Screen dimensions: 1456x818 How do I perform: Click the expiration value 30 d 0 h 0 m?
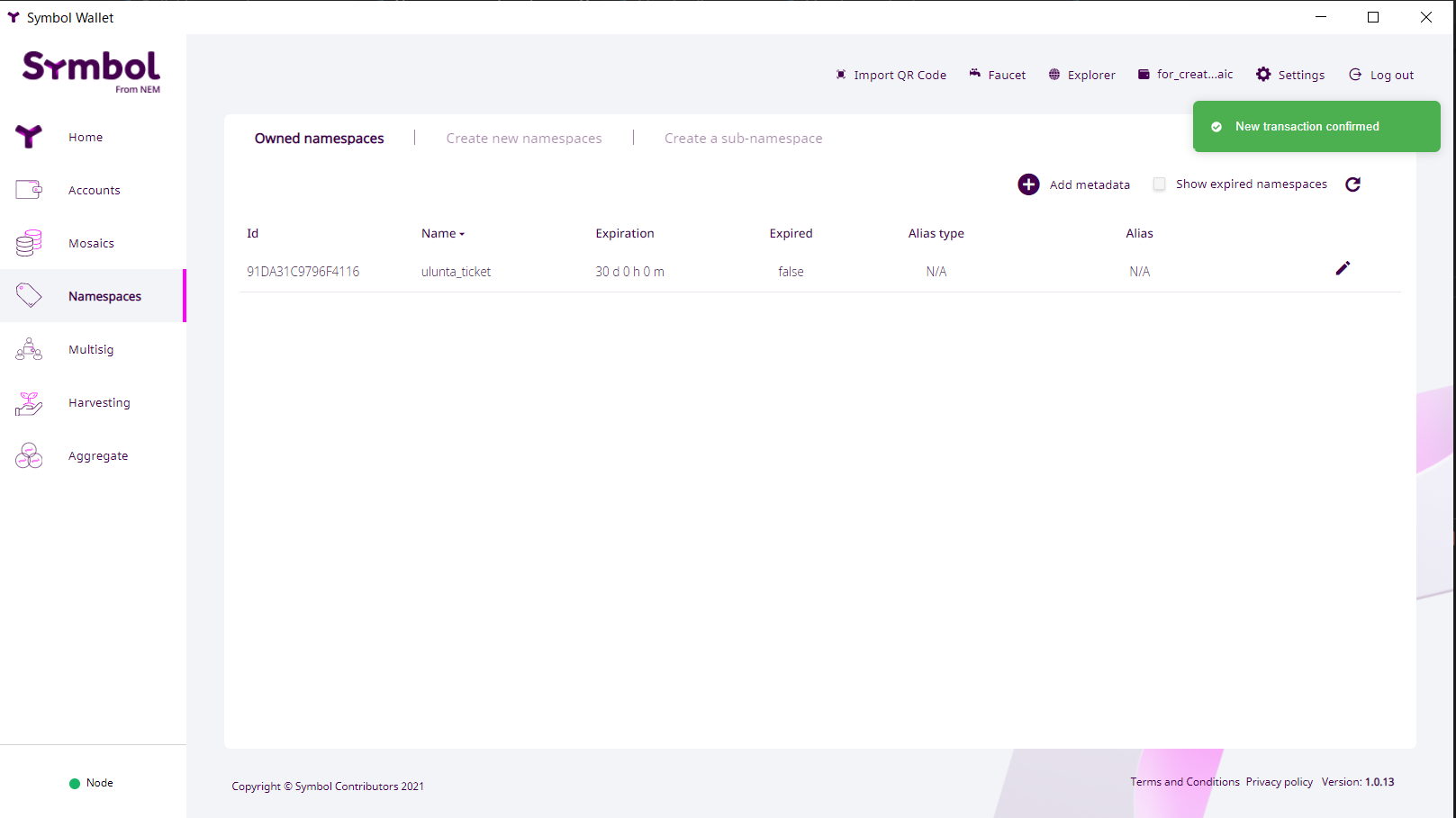(629, 272)
